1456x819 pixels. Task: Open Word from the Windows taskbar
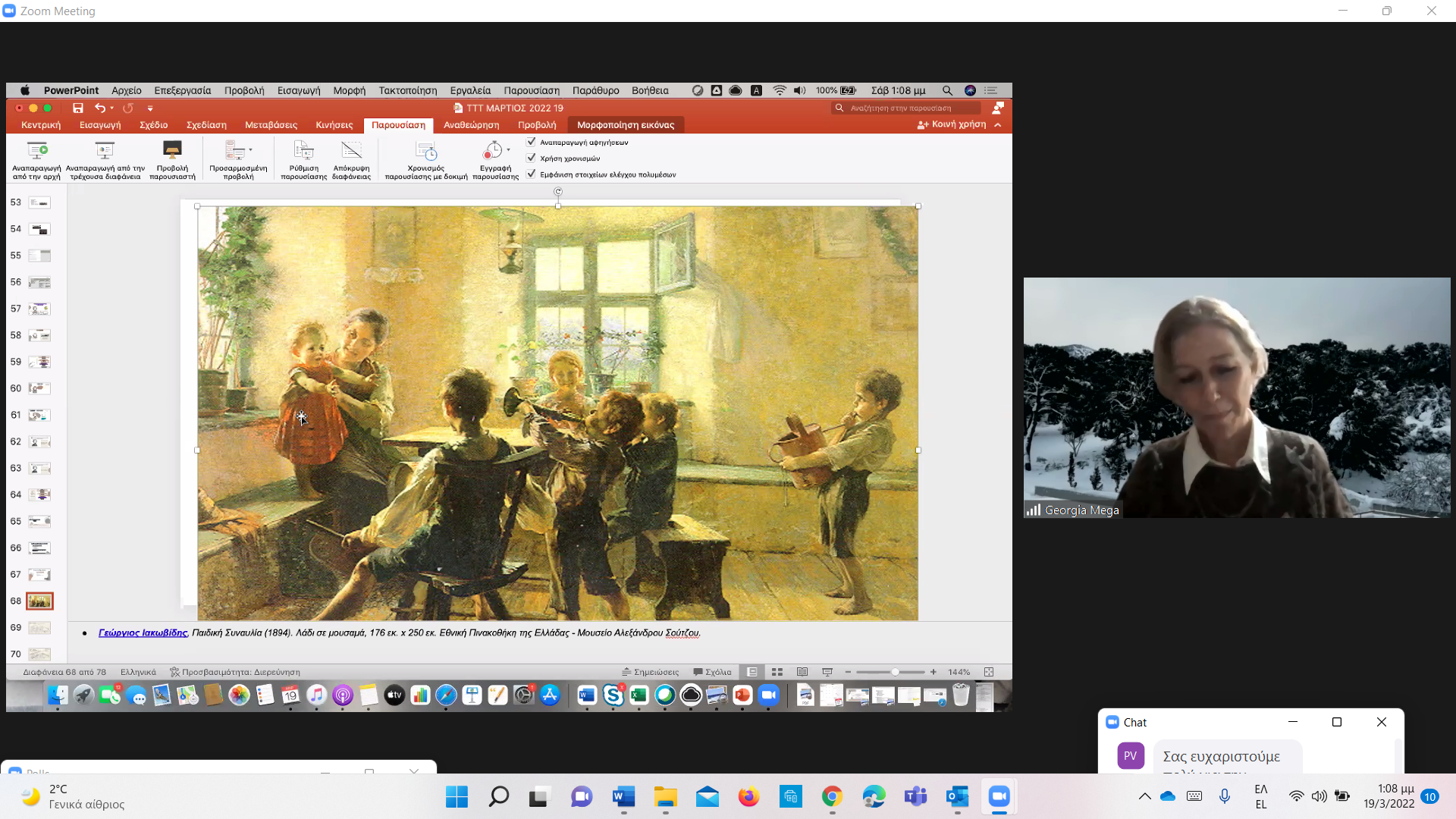click(623, 796)
